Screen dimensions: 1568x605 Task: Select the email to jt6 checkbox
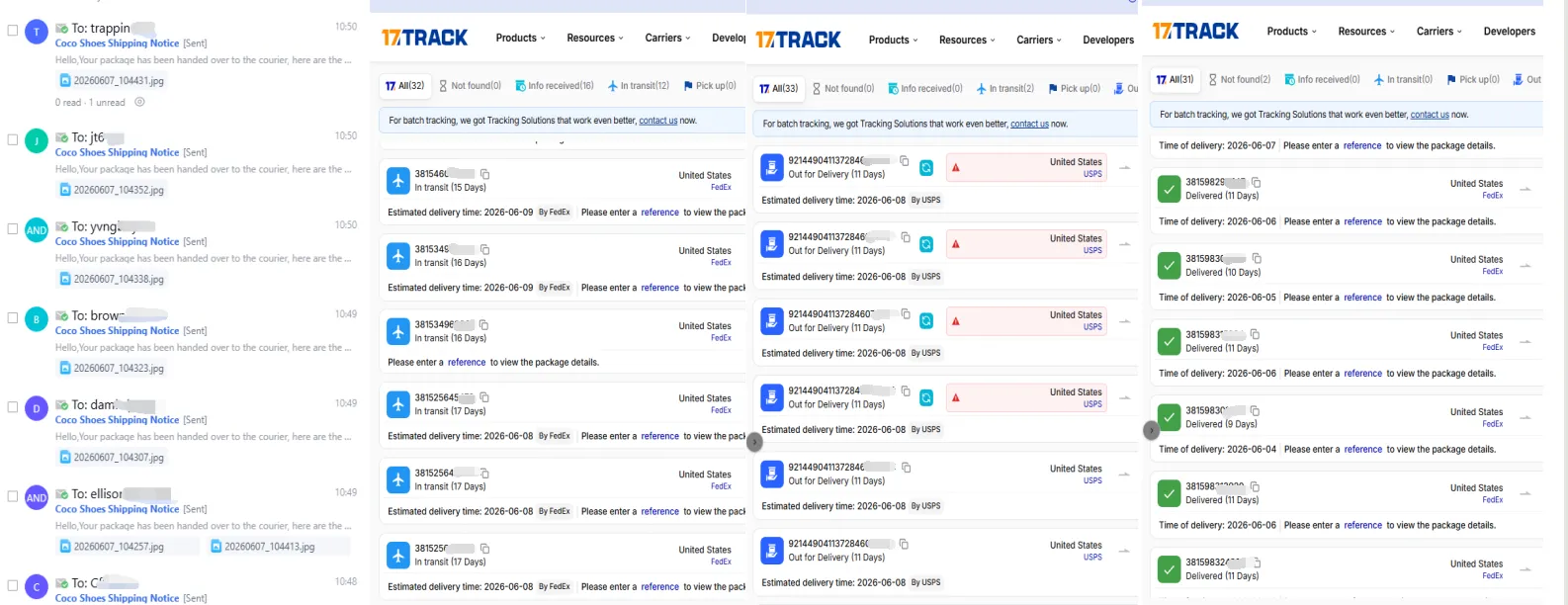point(13,139)
